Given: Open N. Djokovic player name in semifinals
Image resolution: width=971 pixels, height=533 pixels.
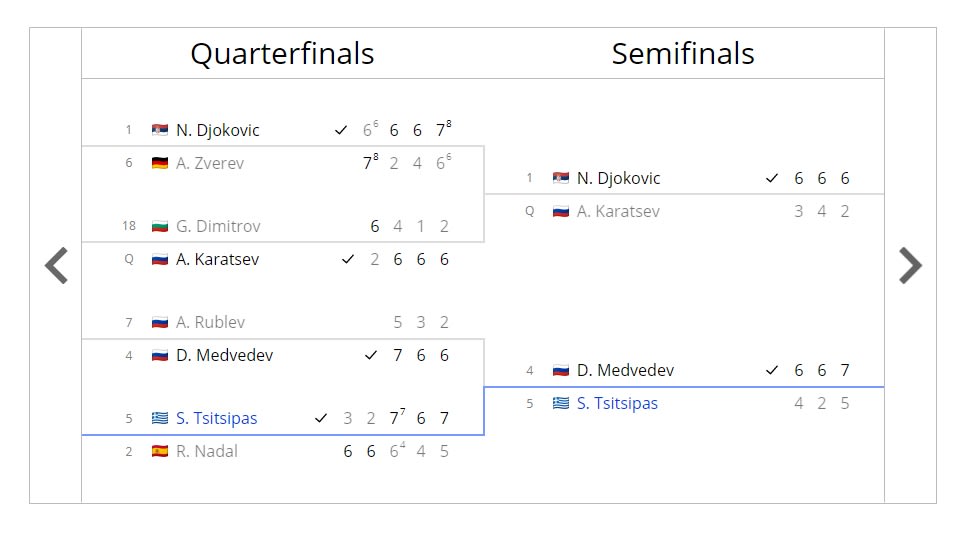Looking at the screenshot, I should [x=618, y=178].
